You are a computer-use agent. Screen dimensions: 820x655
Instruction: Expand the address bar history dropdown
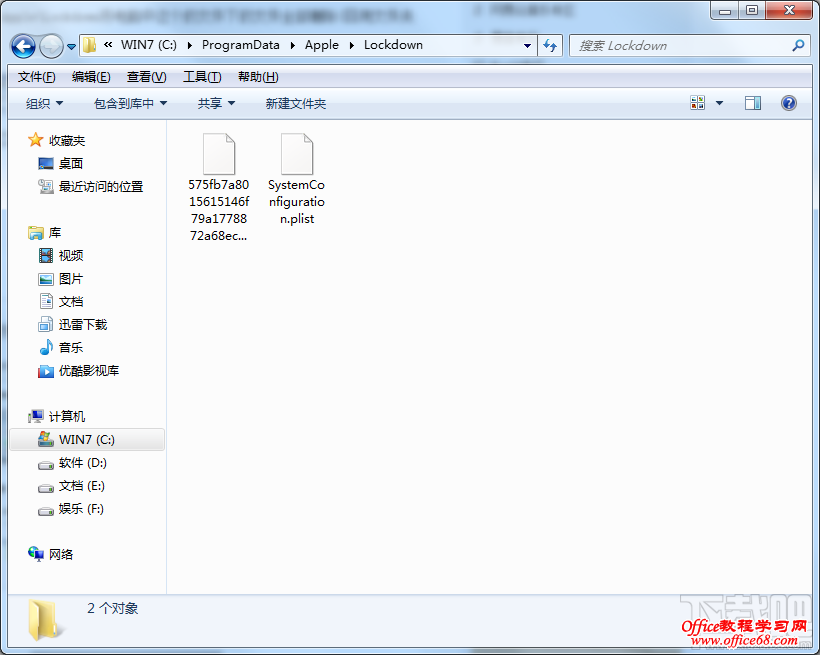[527, 46]
